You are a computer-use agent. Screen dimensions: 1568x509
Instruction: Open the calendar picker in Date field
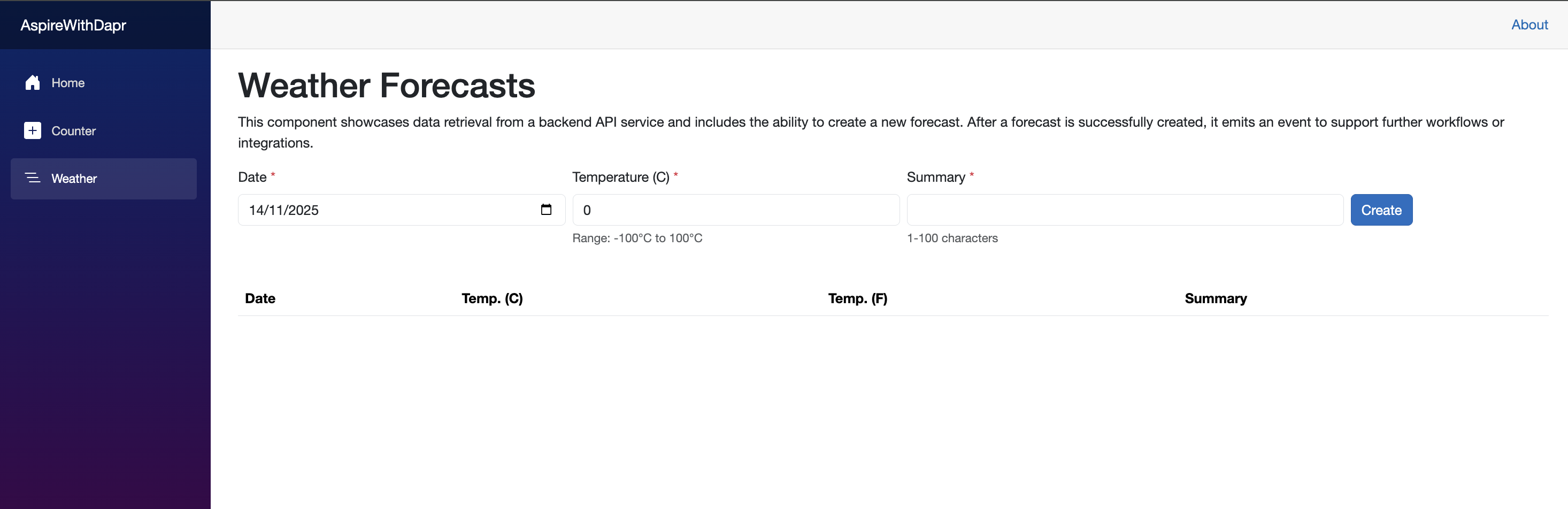coord(546,210)
